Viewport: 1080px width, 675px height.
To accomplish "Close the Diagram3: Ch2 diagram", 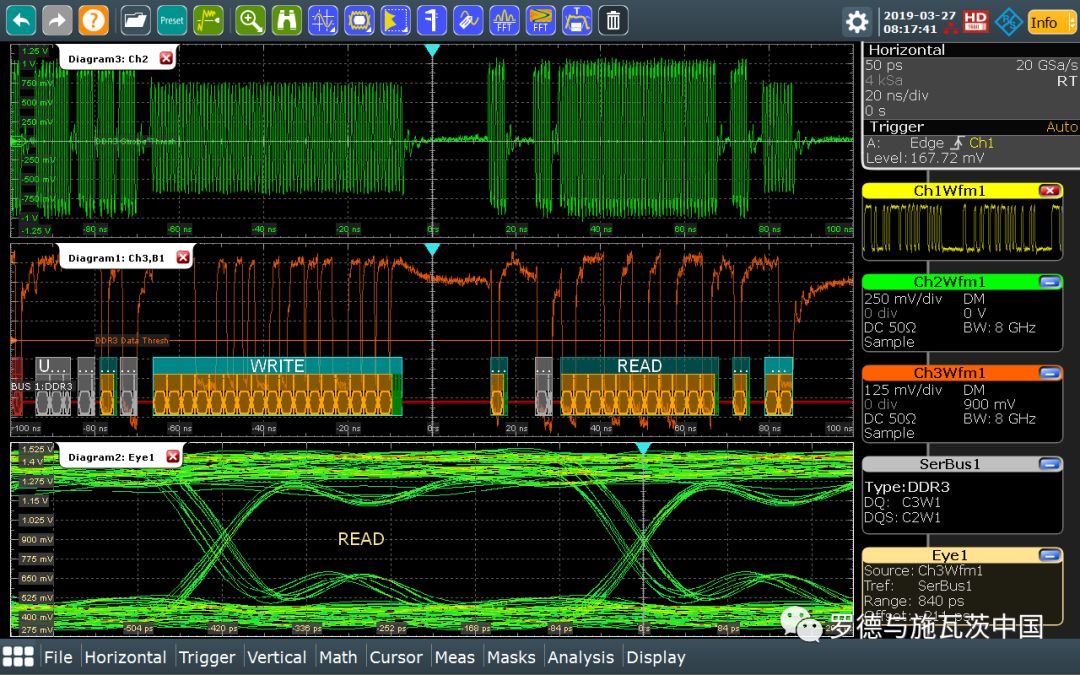I will click(166, 59).
